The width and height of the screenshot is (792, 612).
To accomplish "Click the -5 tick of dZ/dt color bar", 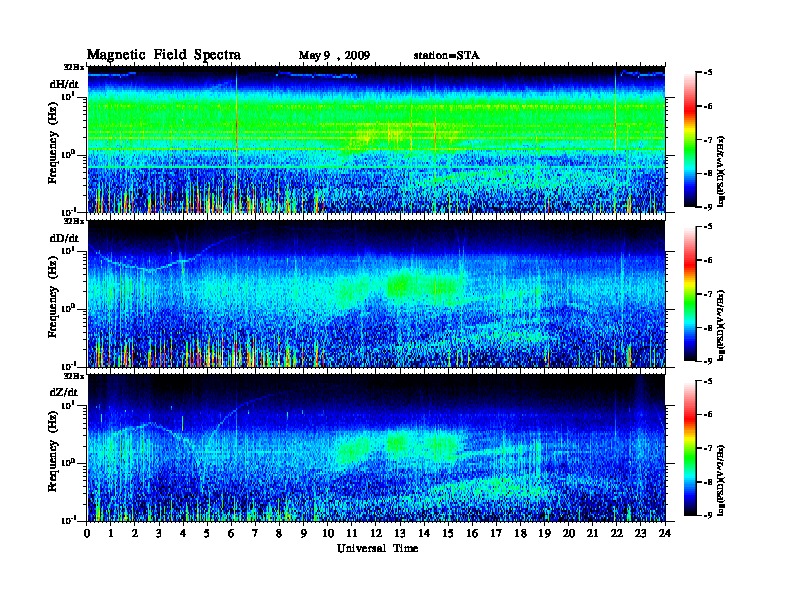I will [x=708, y=381].
